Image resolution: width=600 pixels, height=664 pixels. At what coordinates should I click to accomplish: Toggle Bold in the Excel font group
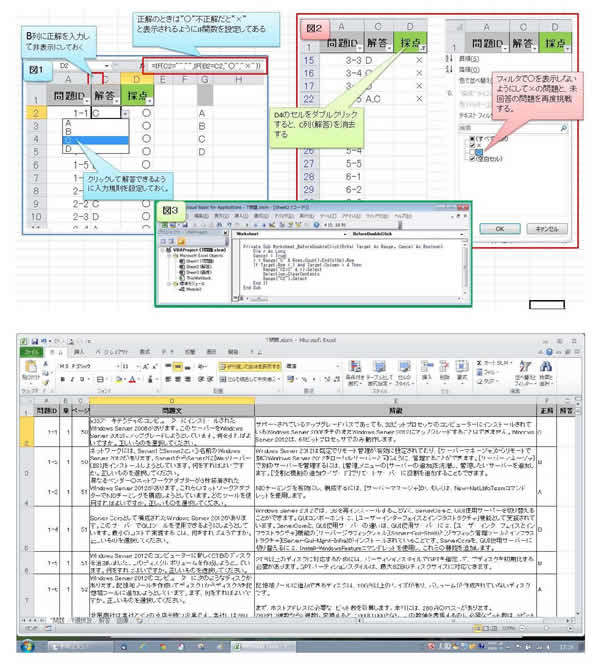pos(63,379)
